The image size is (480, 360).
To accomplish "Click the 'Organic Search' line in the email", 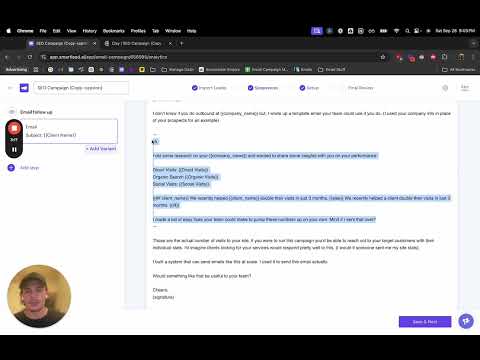I will coord(186,177).
